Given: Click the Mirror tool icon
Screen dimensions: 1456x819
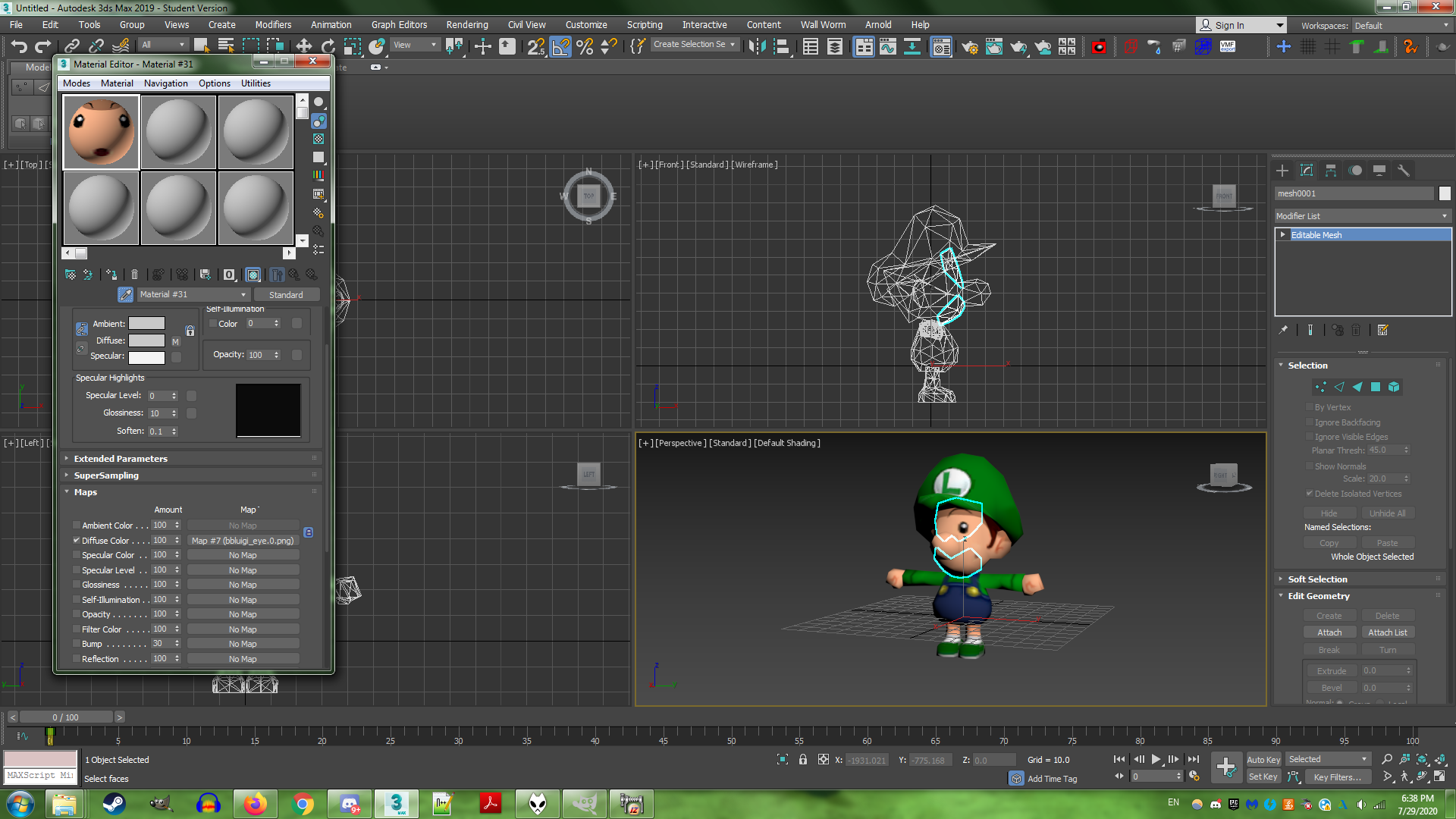Looking at the screenshot, I should point(756,46).
